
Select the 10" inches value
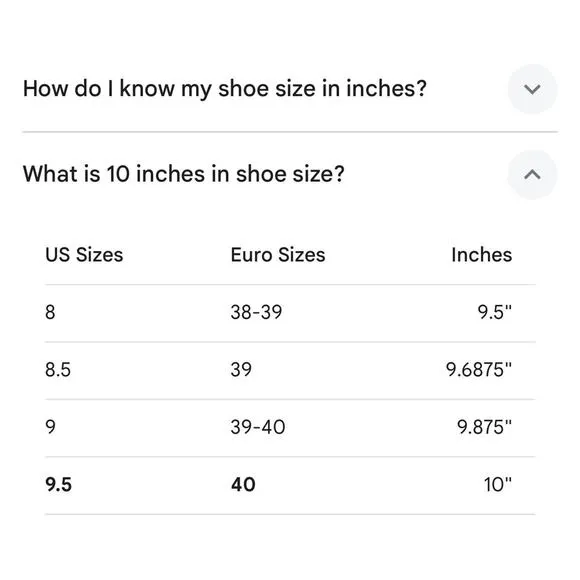click(498, 484)
